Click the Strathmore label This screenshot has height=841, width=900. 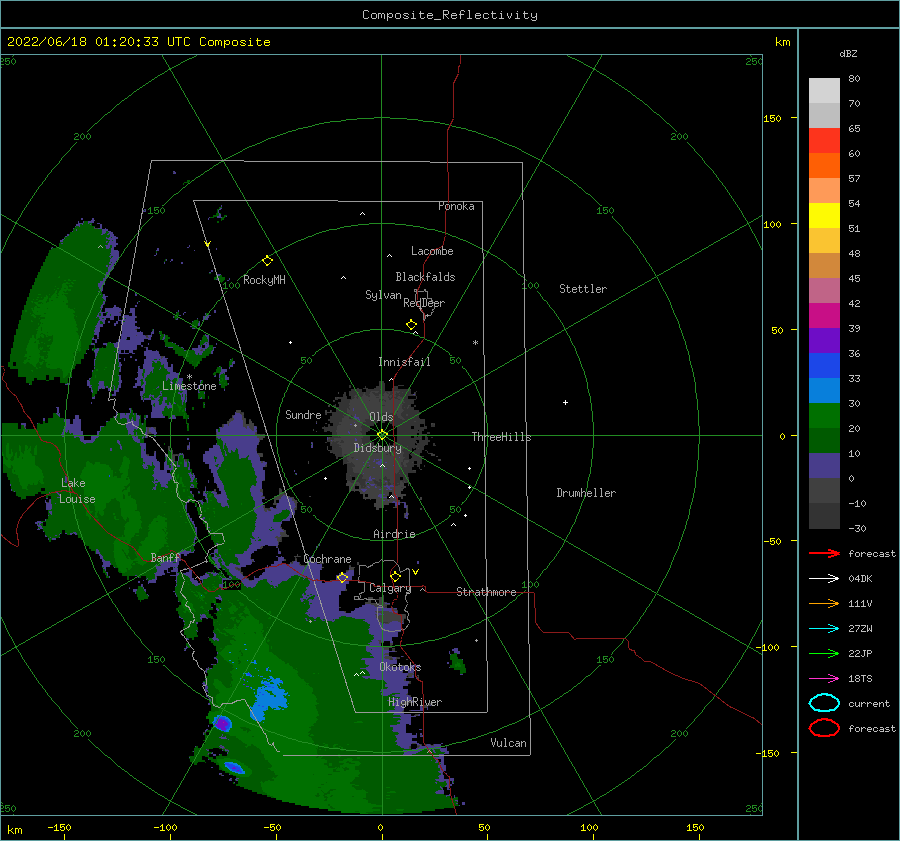486,592
